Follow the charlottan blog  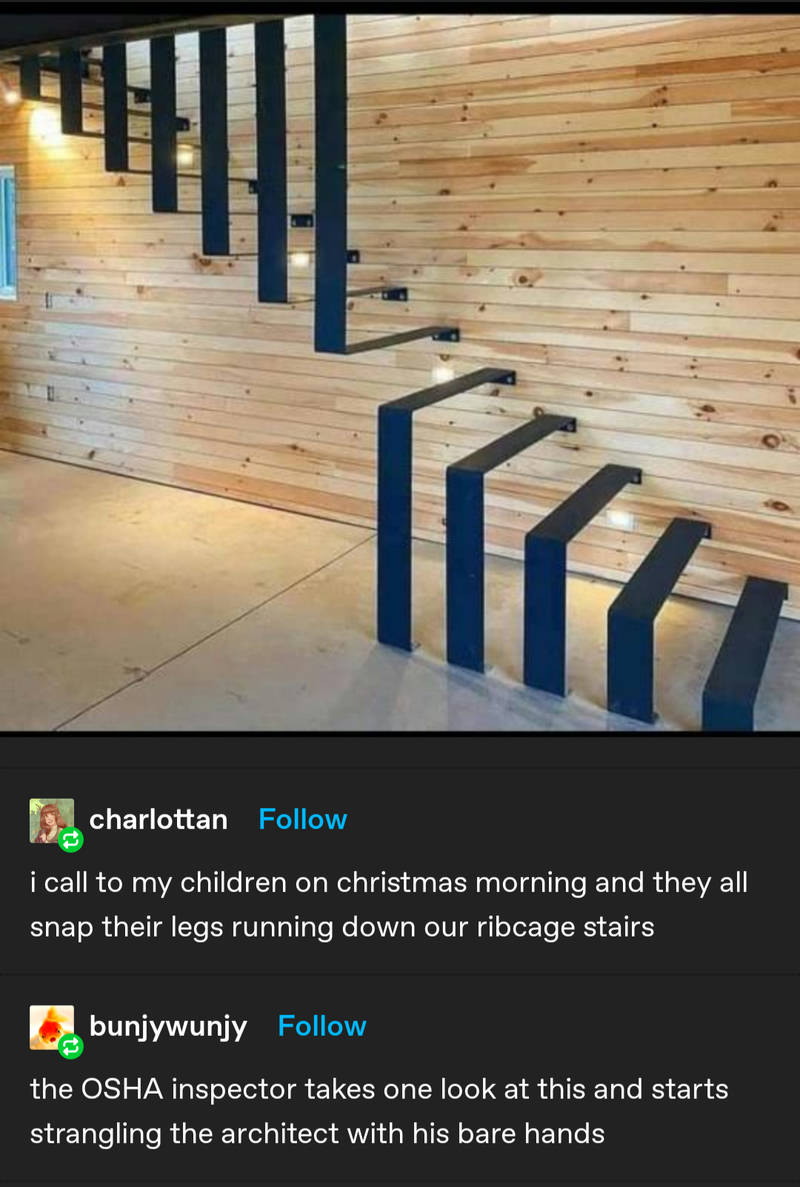pos(303,819)
